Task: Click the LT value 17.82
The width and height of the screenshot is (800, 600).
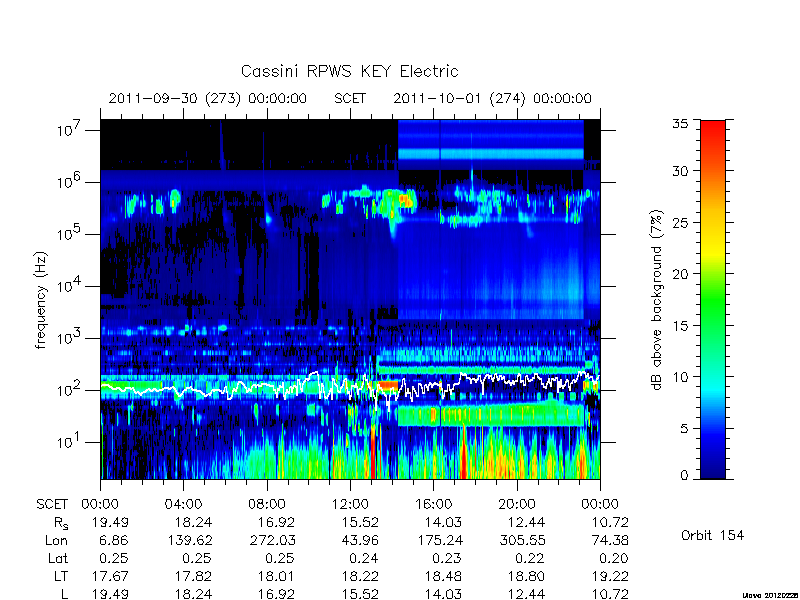Action: pos(193,576)
